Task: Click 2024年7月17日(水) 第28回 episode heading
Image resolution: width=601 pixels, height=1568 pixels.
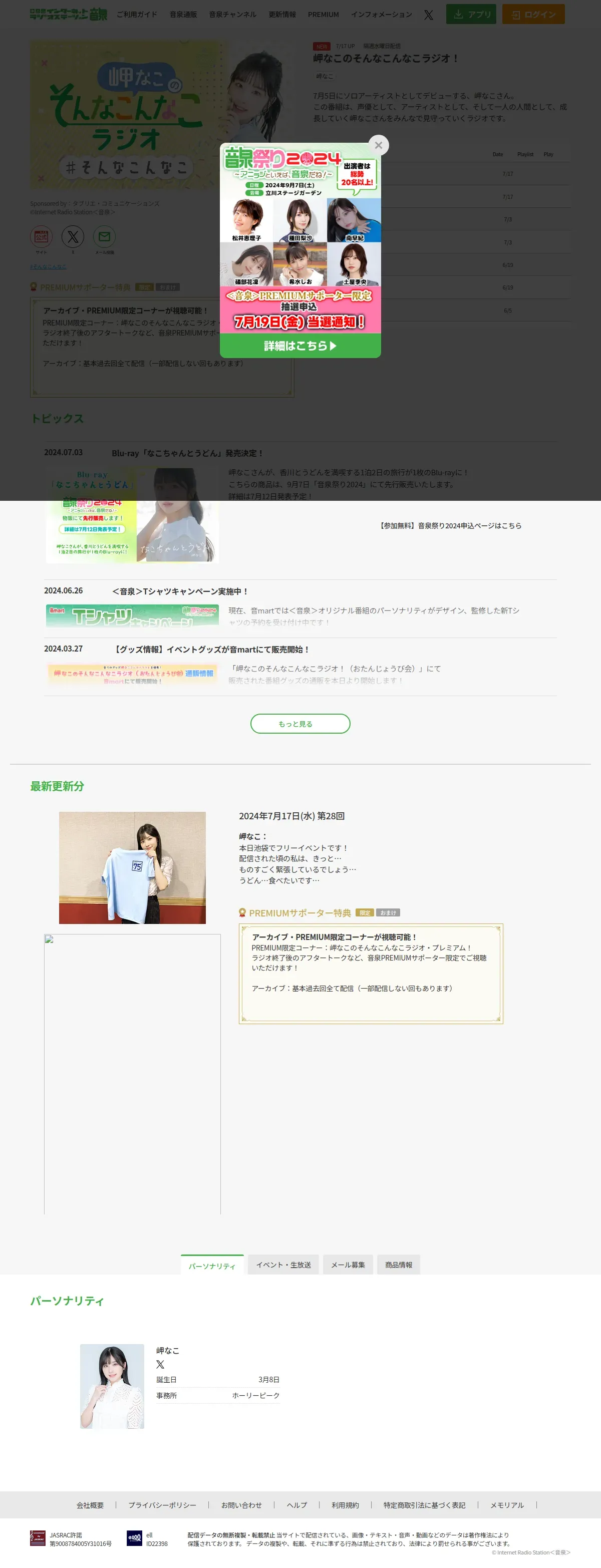Action: coord(291,816)
